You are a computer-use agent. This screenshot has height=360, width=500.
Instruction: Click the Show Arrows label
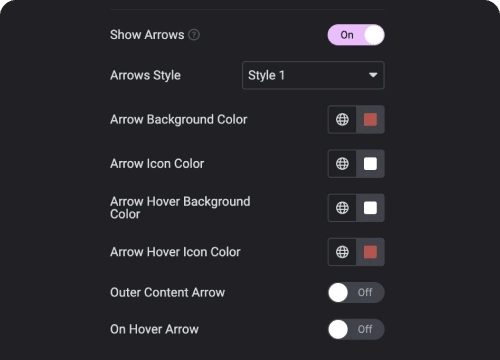(147, 35)
